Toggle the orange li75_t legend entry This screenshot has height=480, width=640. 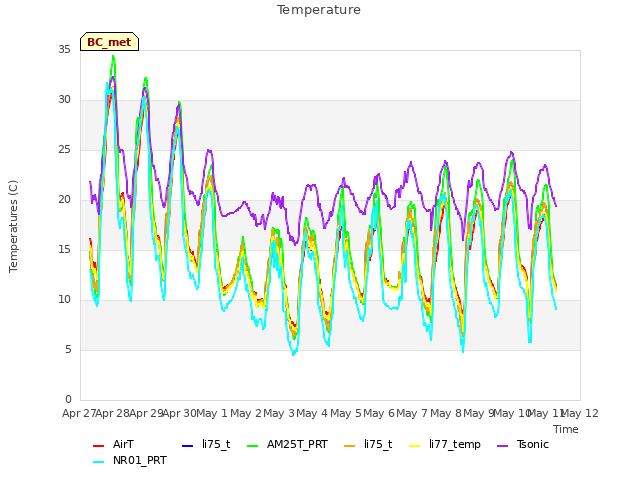(368, 444)
